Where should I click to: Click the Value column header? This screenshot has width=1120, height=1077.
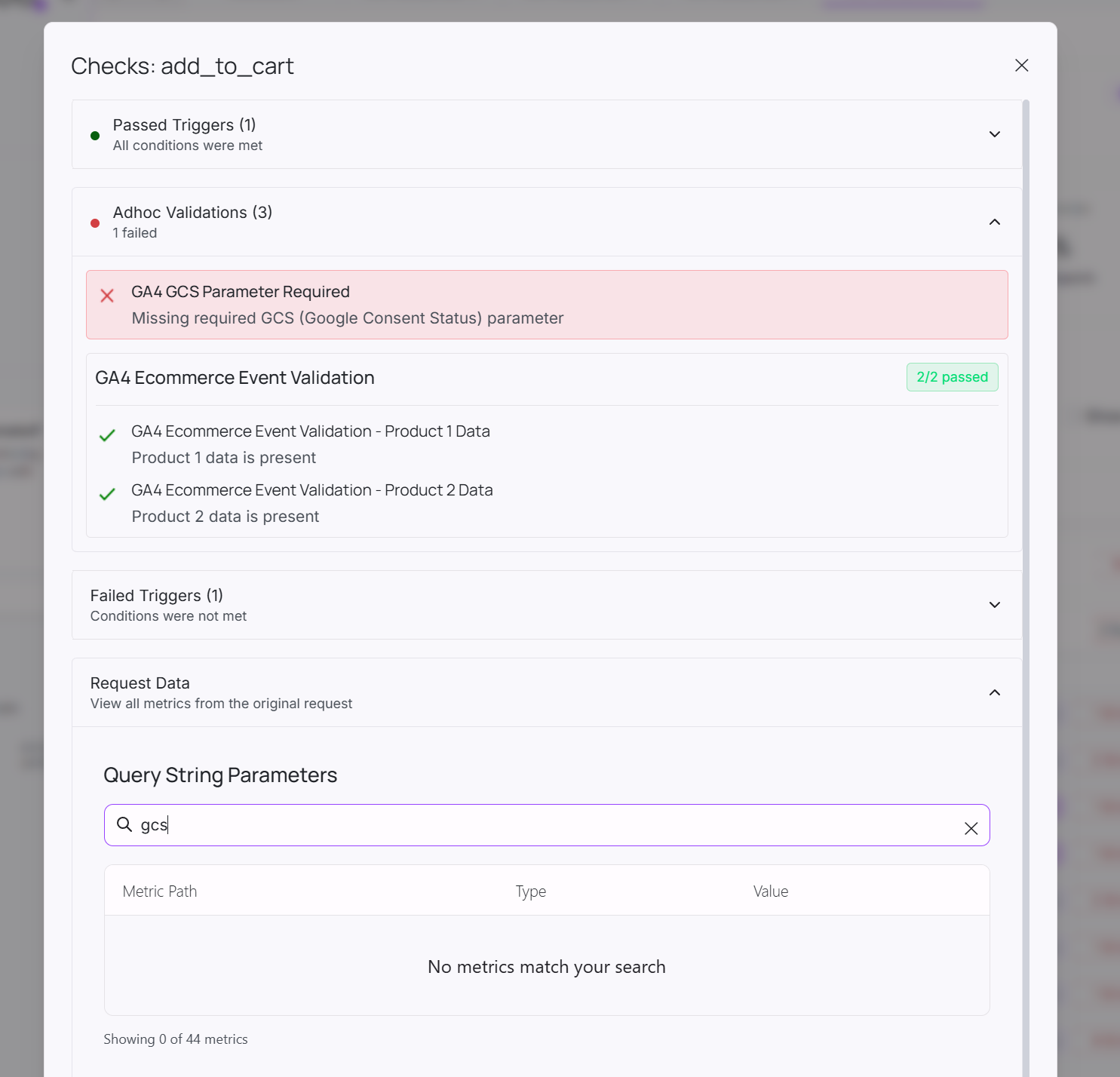pyautogui.click(x=770, y=891)
